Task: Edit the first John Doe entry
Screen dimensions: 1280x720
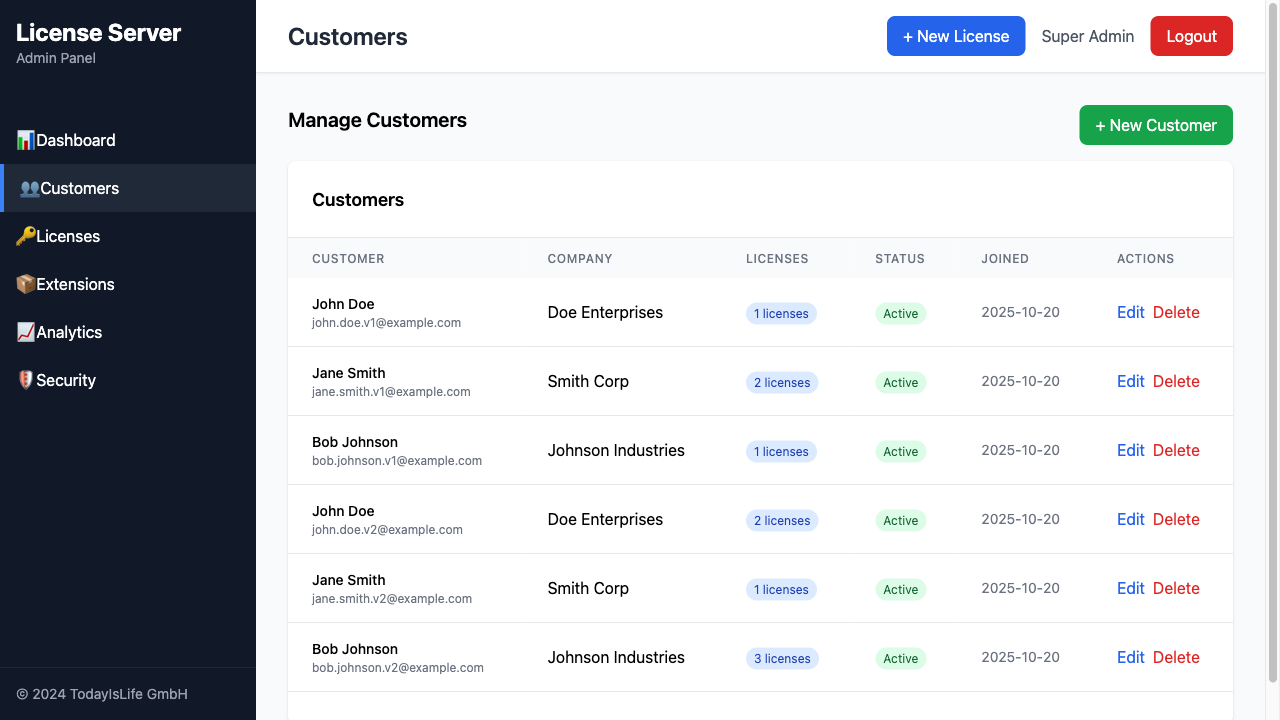Action: point(1130,312)
